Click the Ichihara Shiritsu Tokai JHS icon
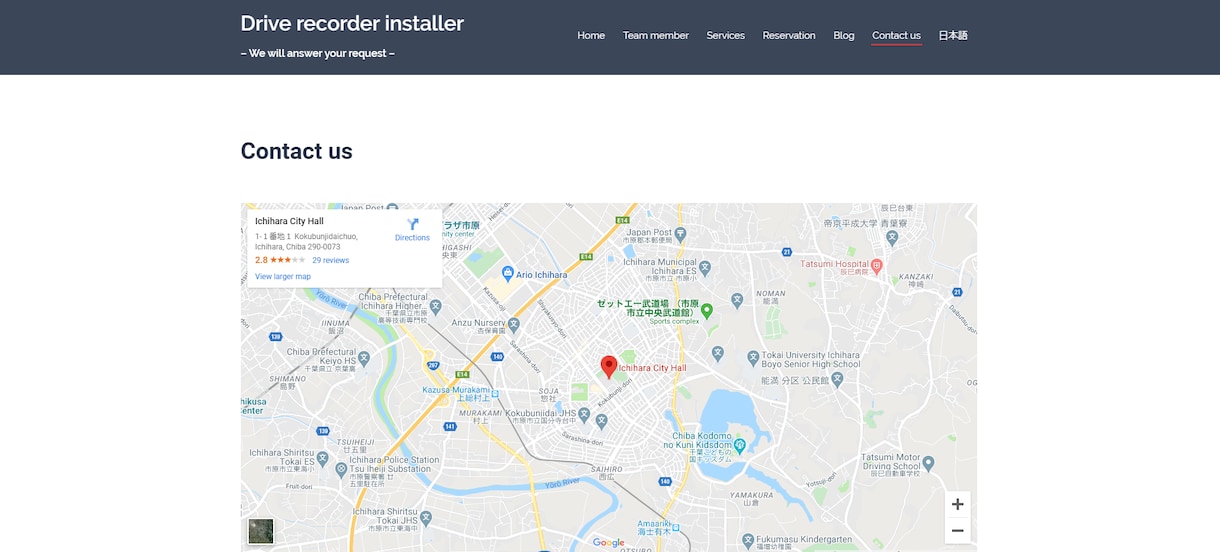This screenshot has width=1220, height=552. click(425, 518)
